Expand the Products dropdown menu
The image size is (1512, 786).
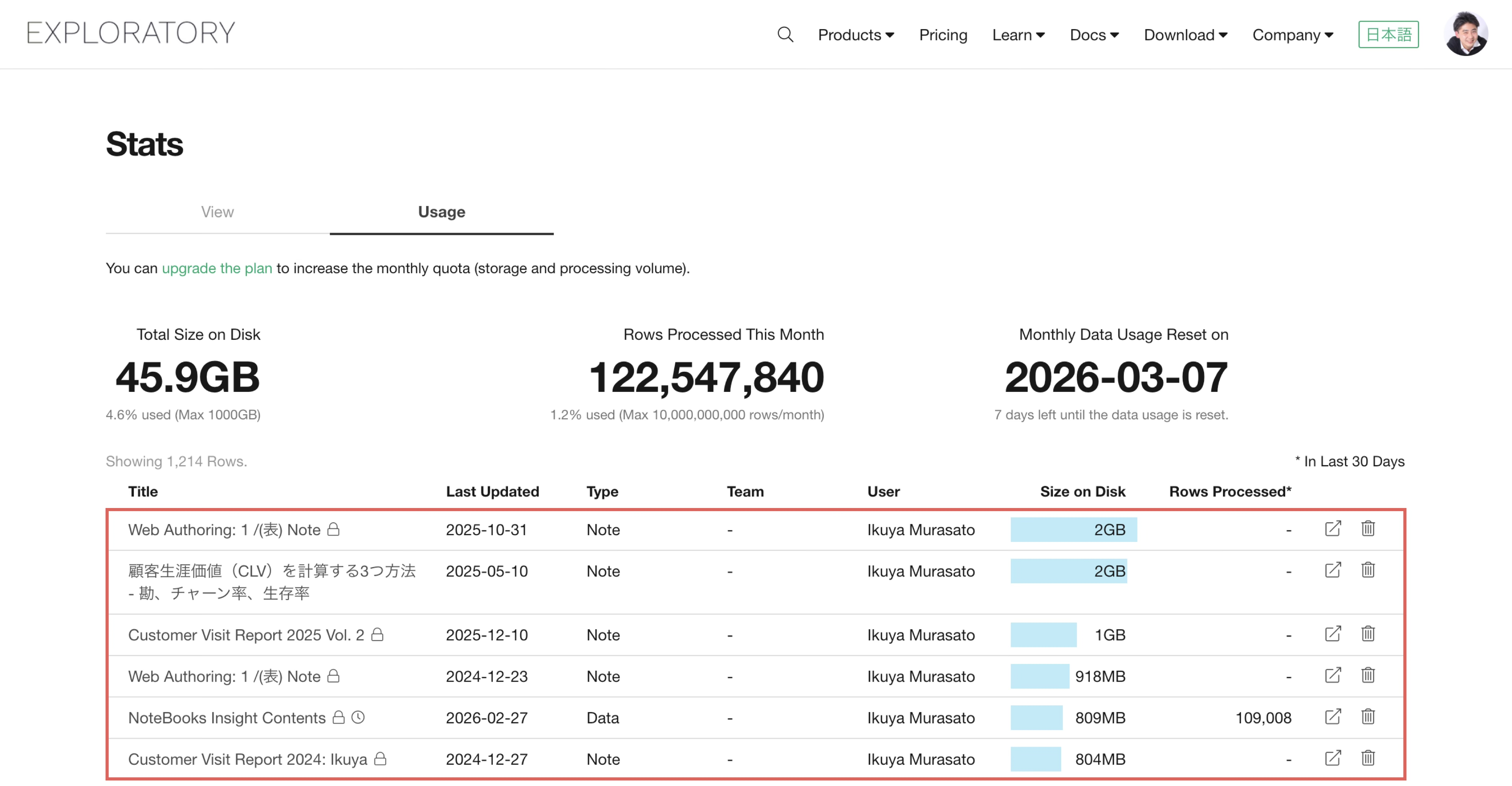pyautogui.click(x=855, y=35)
